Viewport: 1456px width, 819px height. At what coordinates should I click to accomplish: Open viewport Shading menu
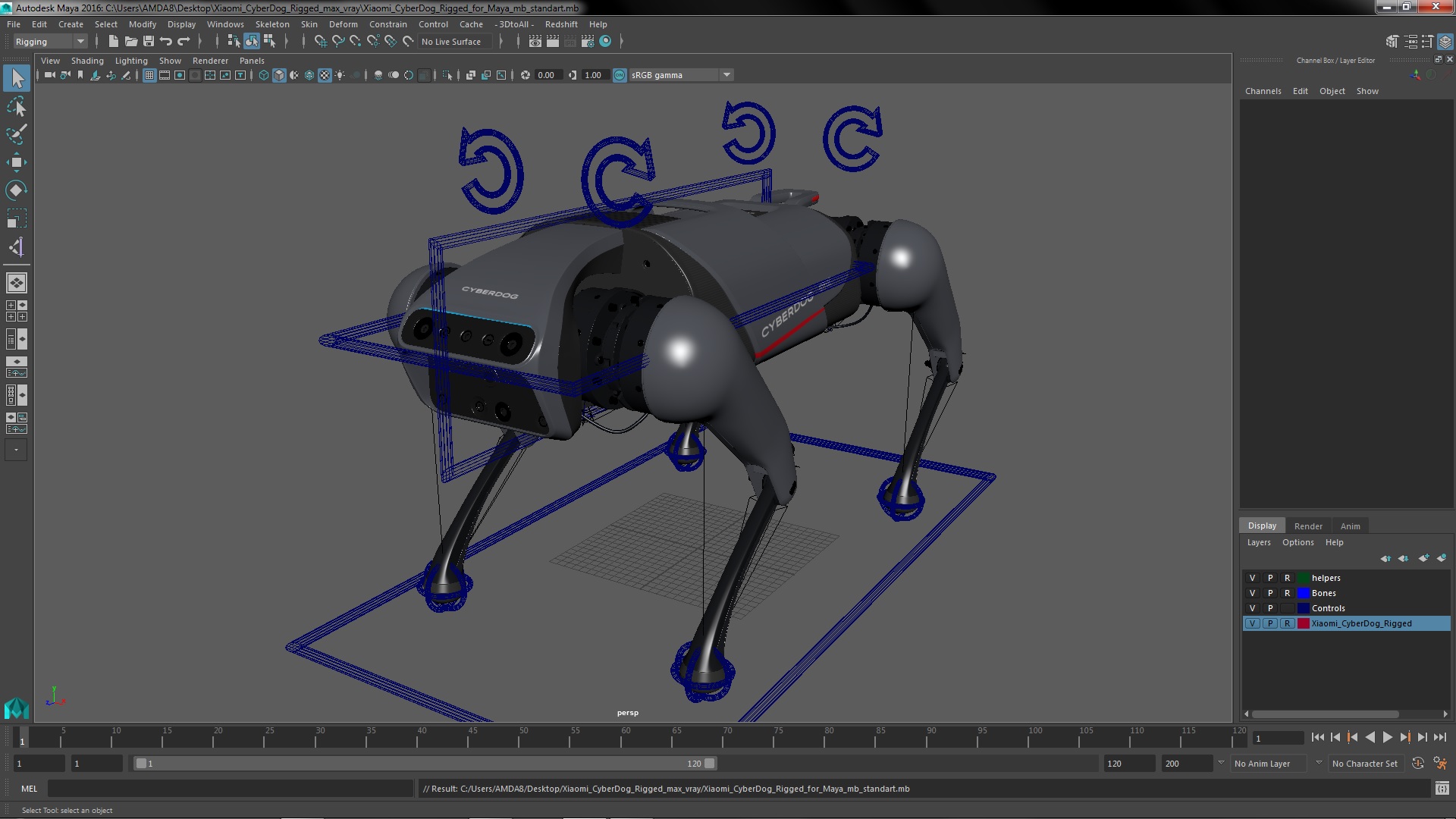coord(87,61)
